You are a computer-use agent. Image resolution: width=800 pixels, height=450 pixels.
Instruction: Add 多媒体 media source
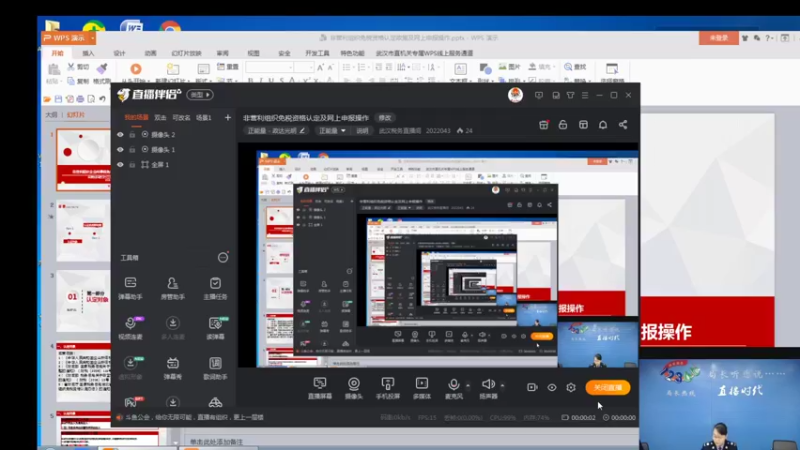422,388
